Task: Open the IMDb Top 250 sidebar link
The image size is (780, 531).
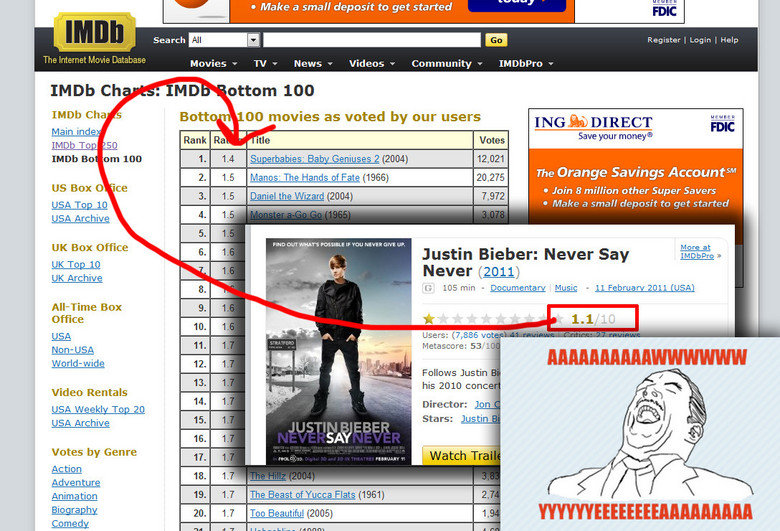Action: coord(84,145)
